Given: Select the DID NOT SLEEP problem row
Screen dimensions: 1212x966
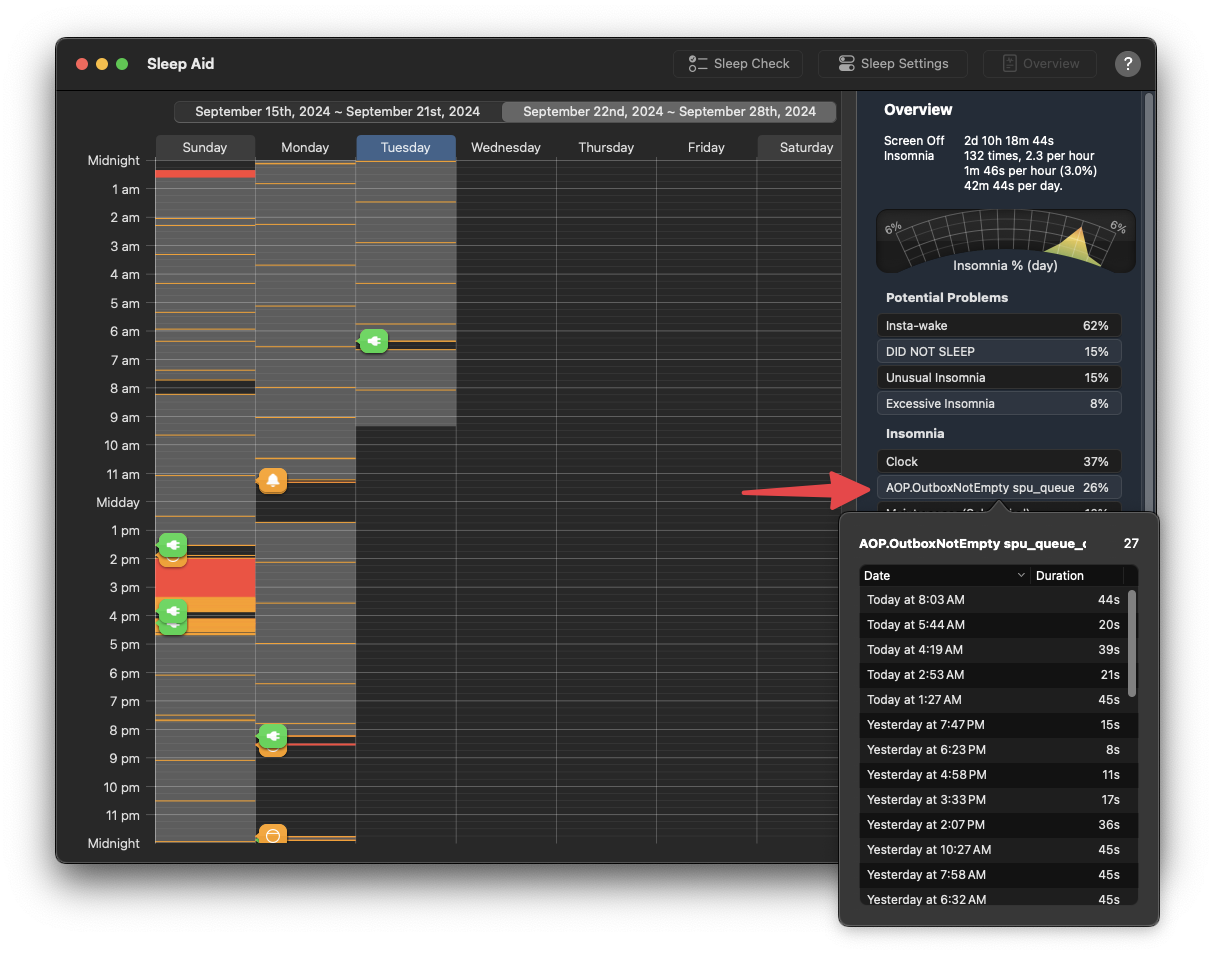Looking at the screenshot, I should click(x=999, y=352).
